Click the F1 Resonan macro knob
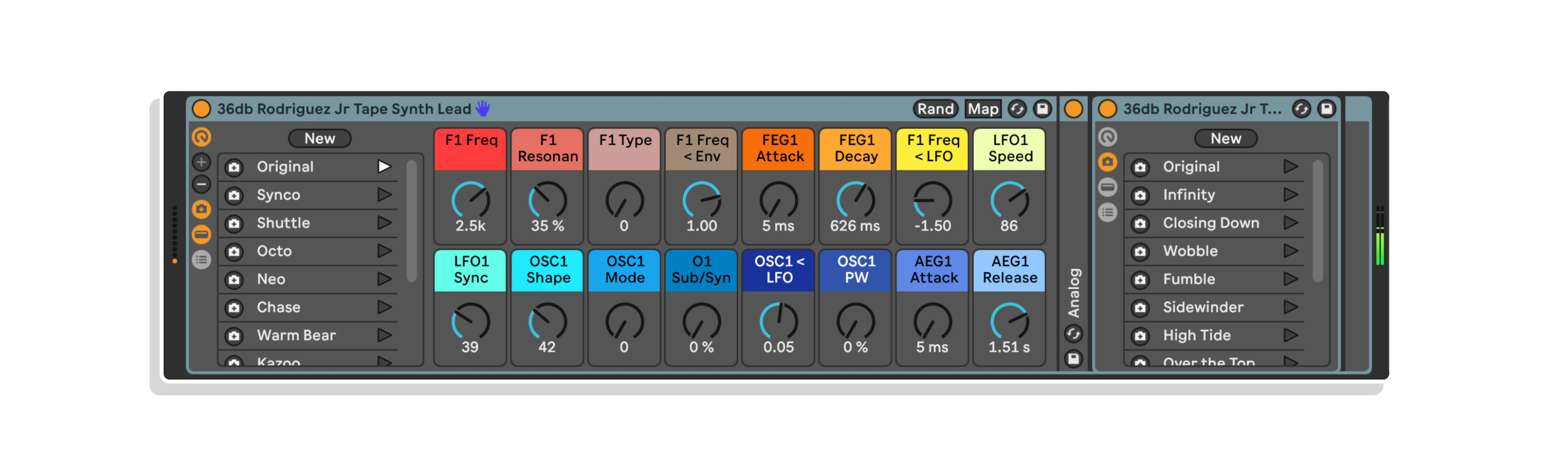 [x=547, y=199]
